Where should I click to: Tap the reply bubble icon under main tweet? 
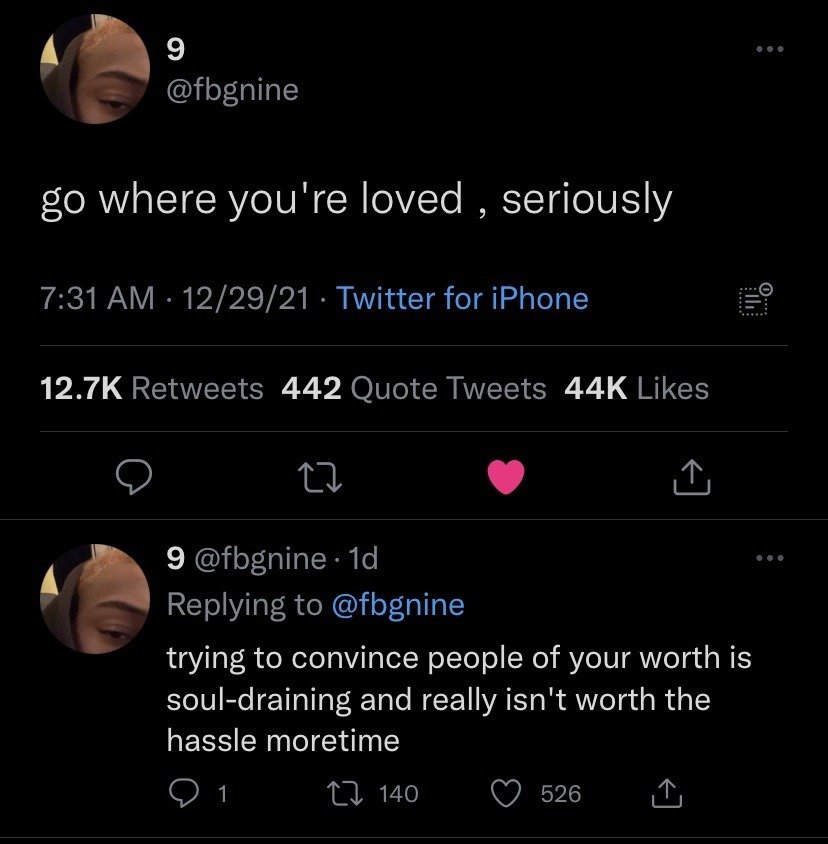(x=134, y=477)
